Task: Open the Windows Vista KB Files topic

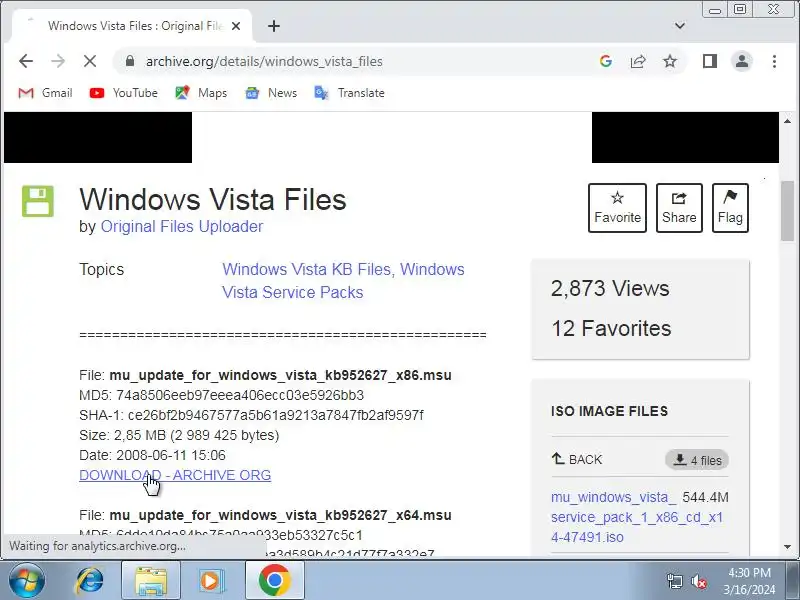Action: click(308, 269)
